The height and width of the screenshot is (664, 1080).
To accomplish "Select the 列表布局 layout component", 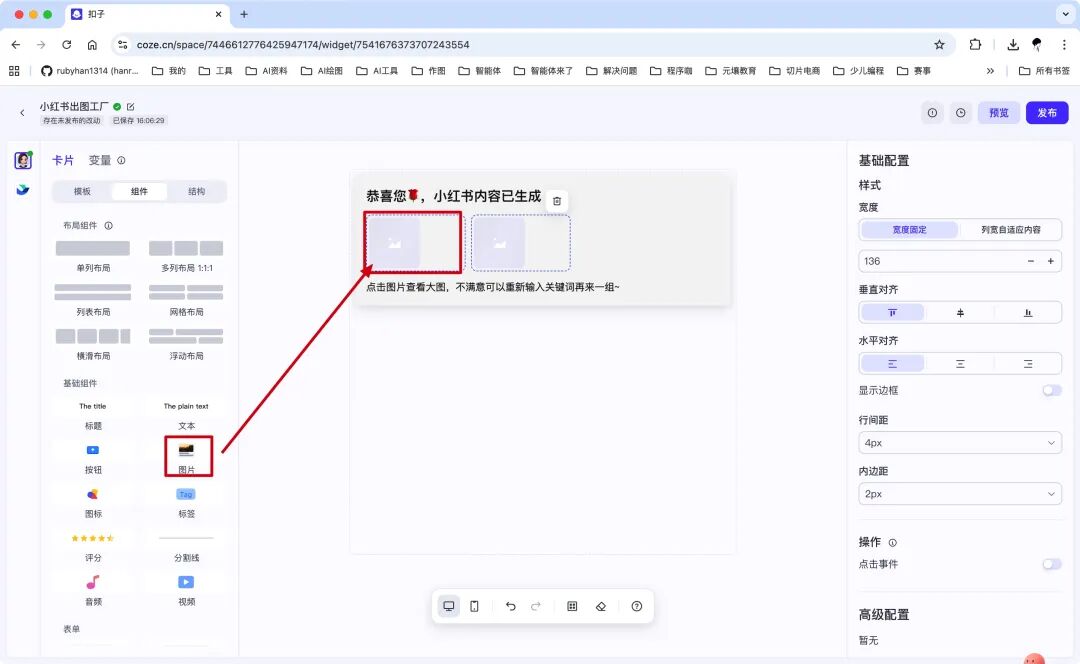I will pos(93,300).
